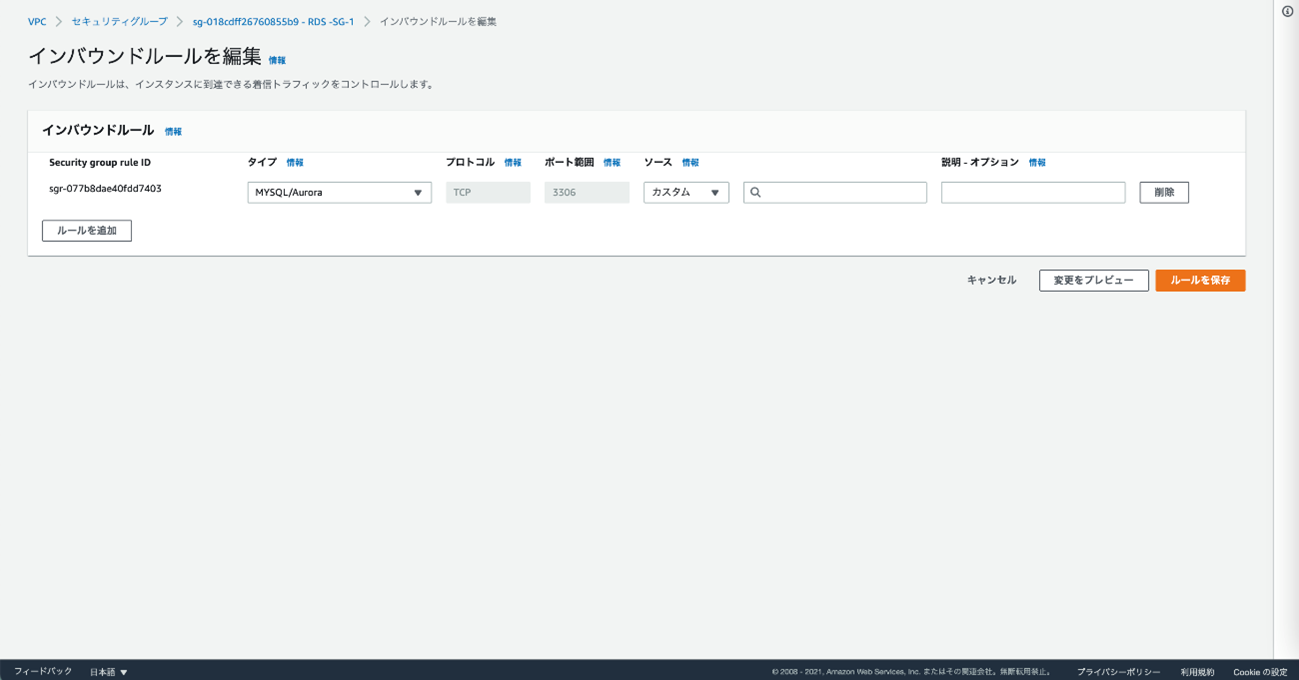Click 情報 link next to ポート範囲 column
The height and width of the screenshot is (680, 1299).
point(612,163)
